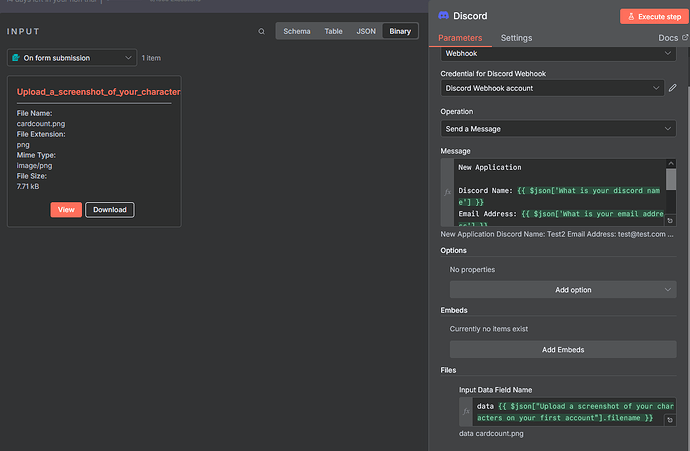Click into the Message expression editor
Screen dimensions: 690x451
[x=559, y=192]
